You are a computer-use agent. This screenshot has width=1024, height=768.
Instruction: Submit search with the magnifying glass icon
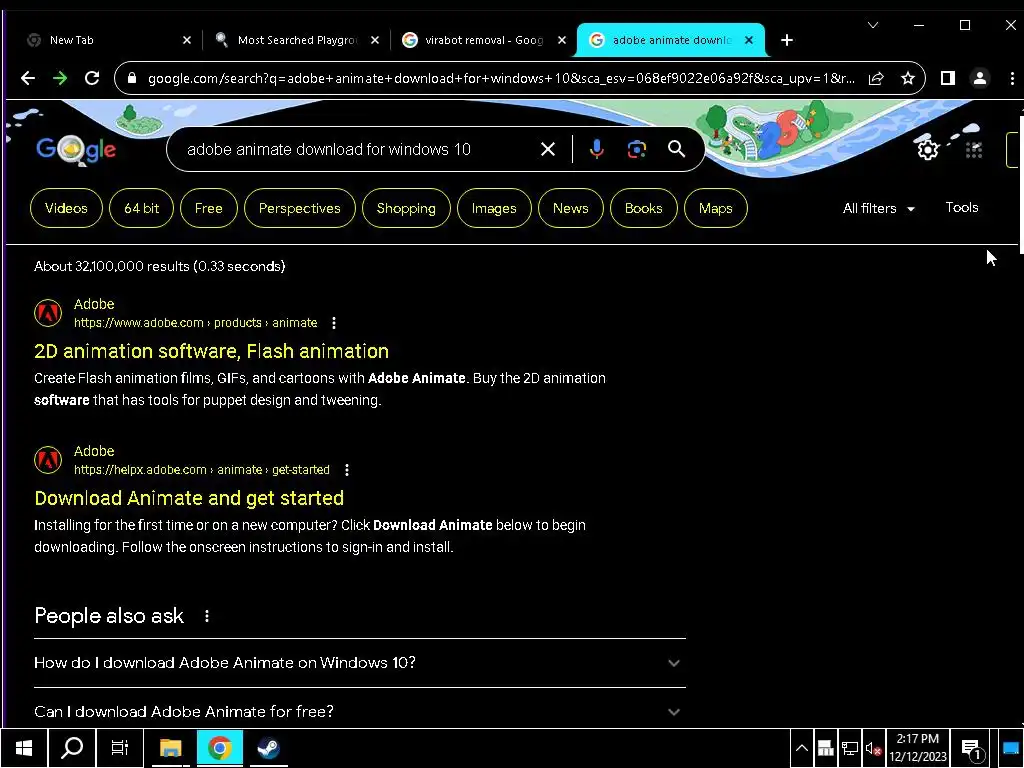tap(677, 149)
